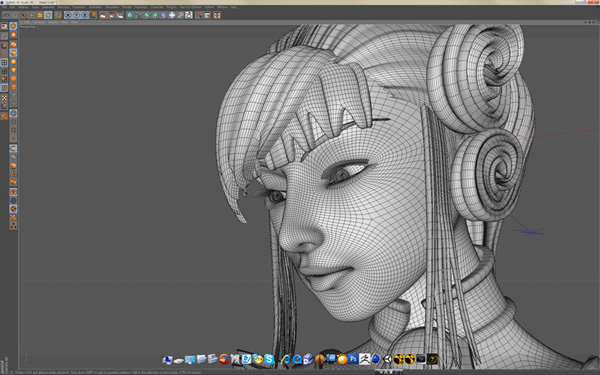
Task: Click the L-shaped Object Axis mode icon
Action: tap(4, 54)
